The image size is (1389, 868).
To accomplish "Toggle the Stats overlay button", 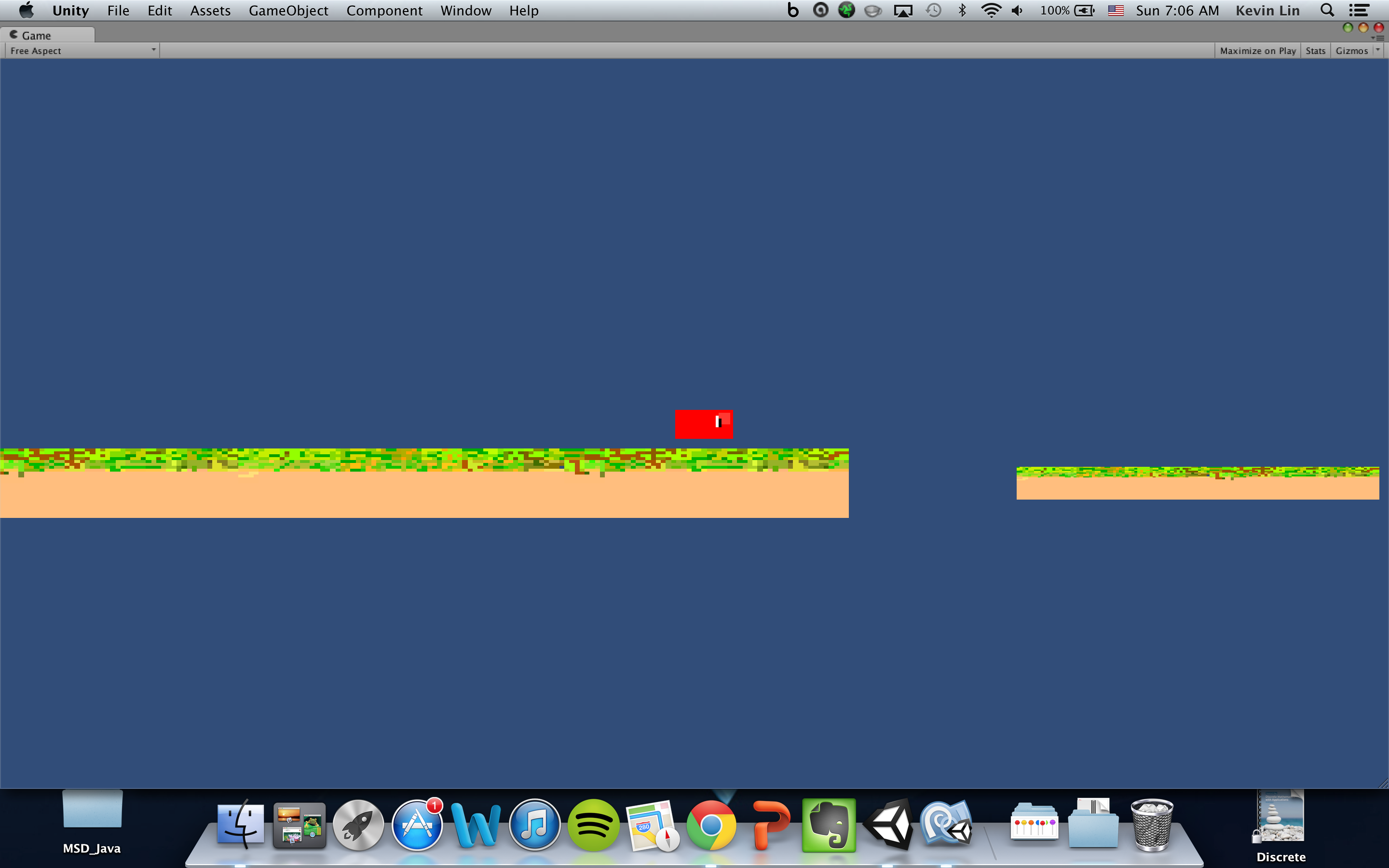I will pyautogui.click(x=1315, y=51).
